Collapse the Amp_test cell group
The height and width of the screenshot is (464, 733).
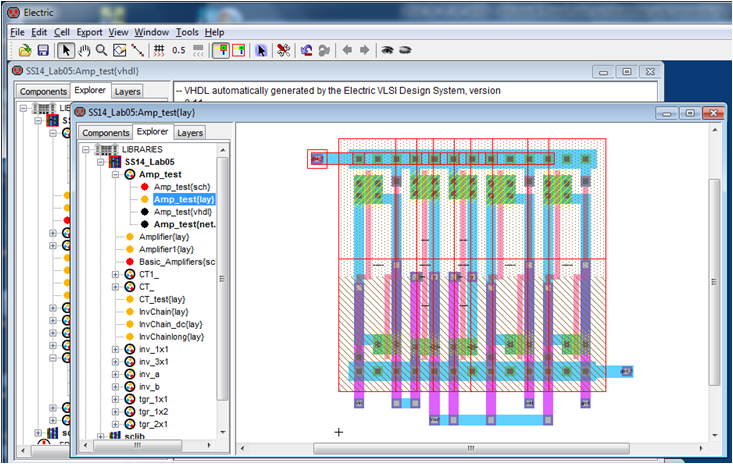(x=115, y=174)
